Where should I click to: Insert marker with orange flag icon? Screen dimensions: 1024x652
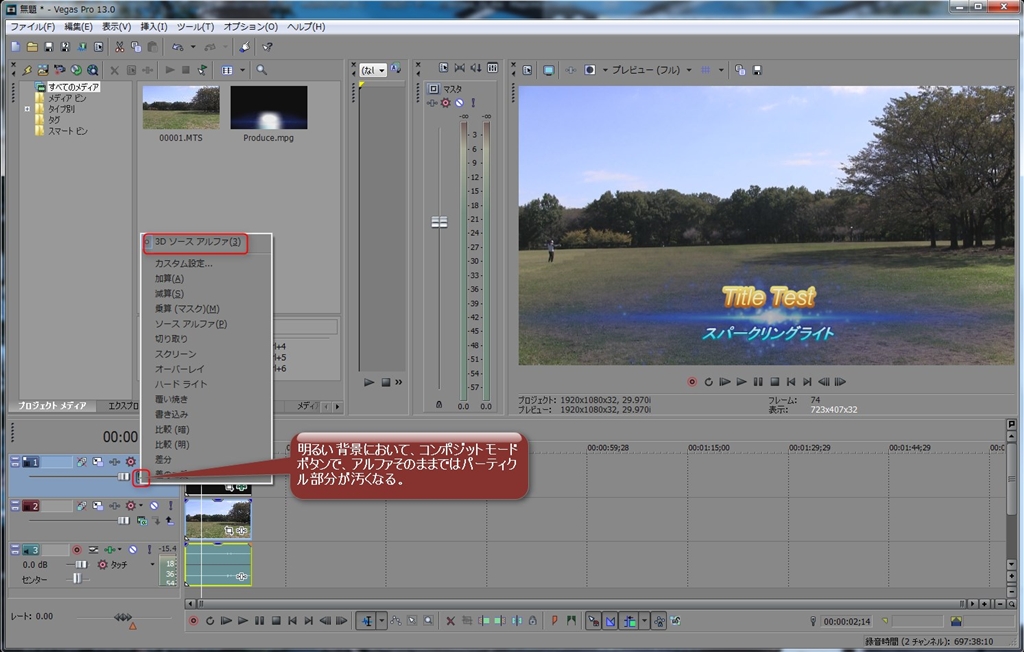(554, 621)
